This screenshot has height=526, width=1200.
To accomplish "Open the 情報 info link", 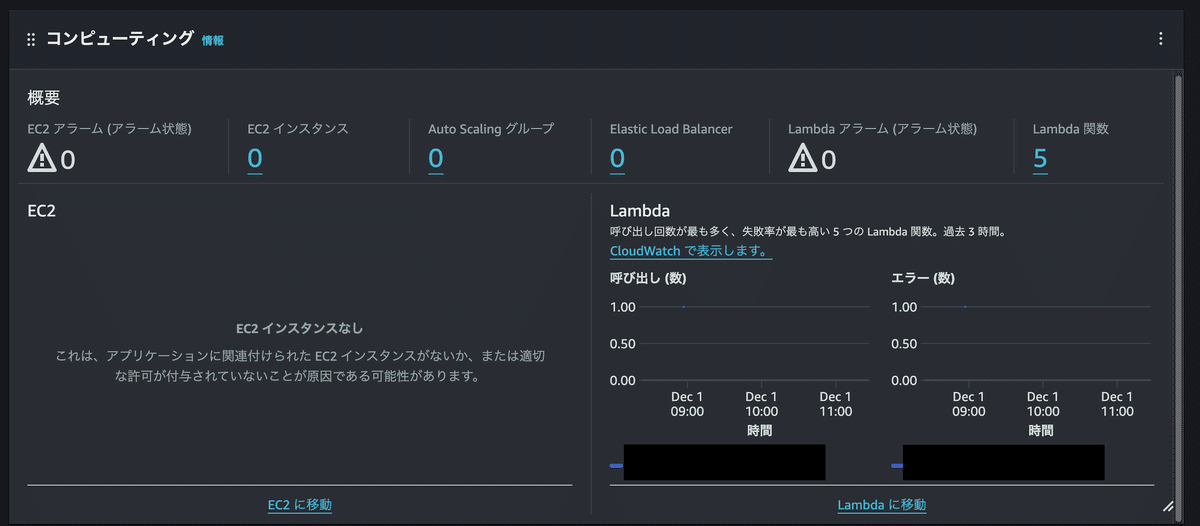I will point(213,40).
